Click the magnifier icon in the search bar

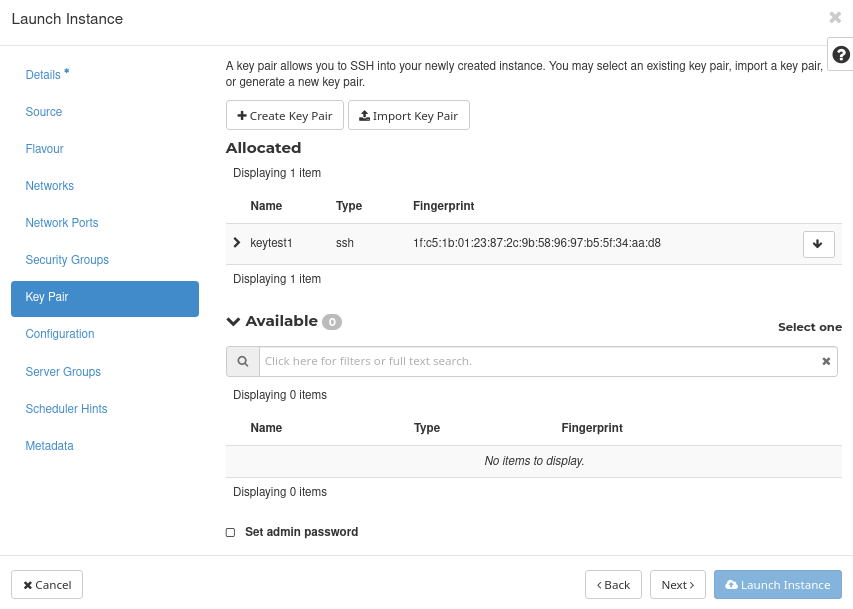[241, 361]
